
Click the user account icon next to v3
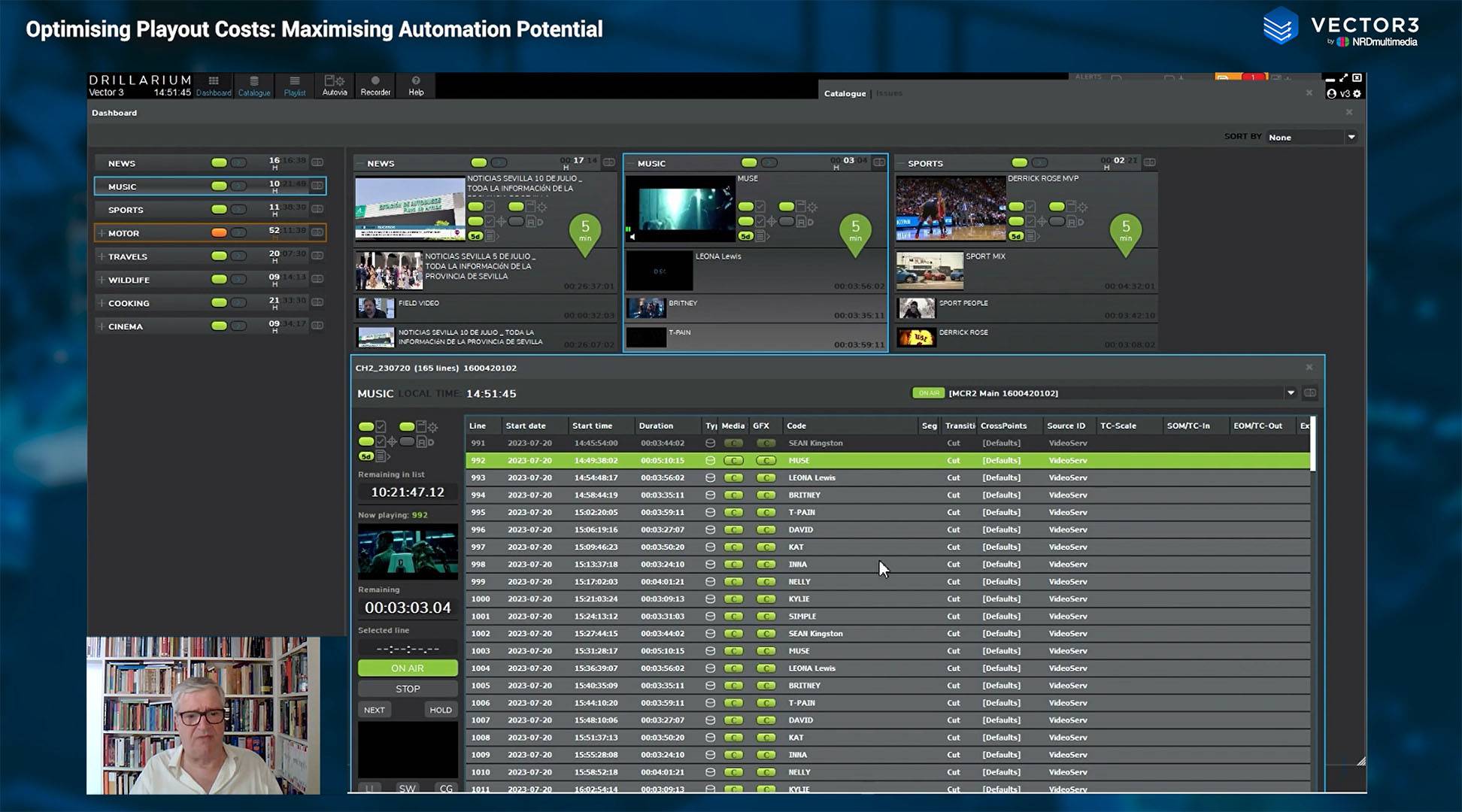tap(1331, 94)
